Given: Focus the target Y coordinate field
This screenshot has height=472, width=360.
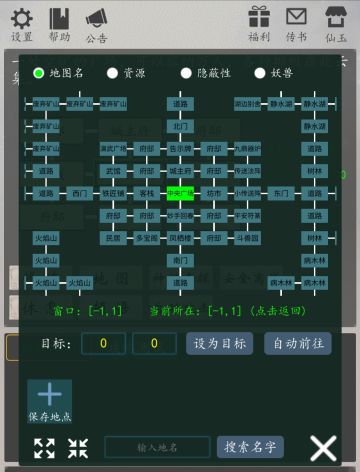Looking at the screenshot, I should [154, 343].
